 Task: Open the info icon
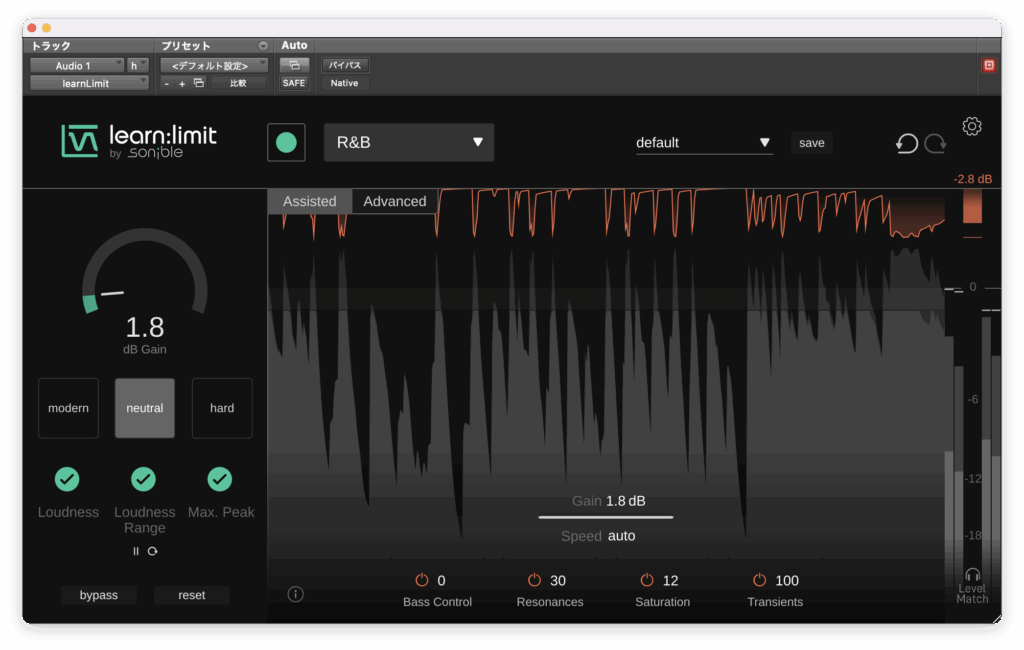(295, 594)
